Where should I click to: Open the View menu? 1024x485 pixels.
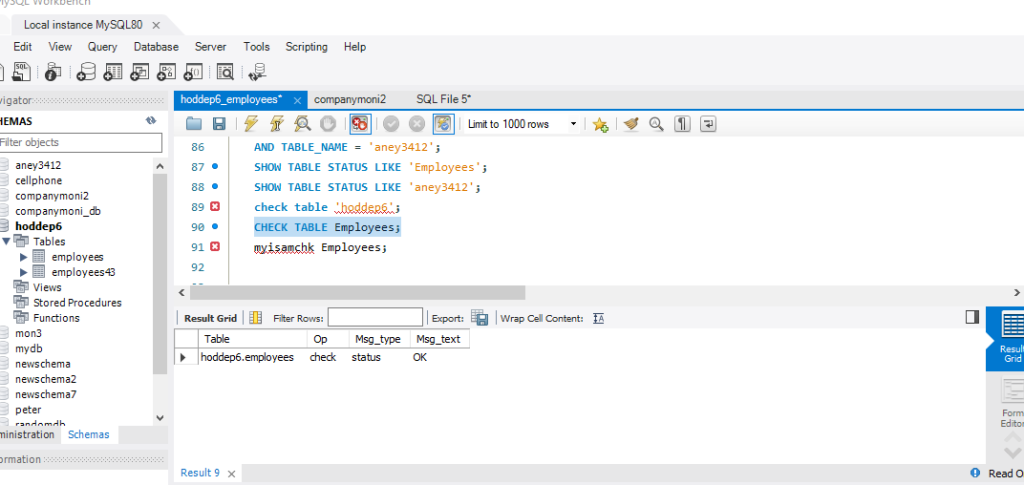pos(60,47)
